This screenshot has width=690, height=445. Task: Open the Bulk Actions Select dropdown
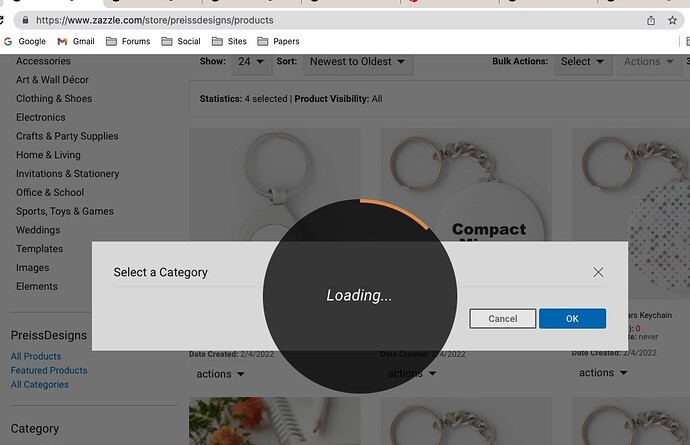583,62
